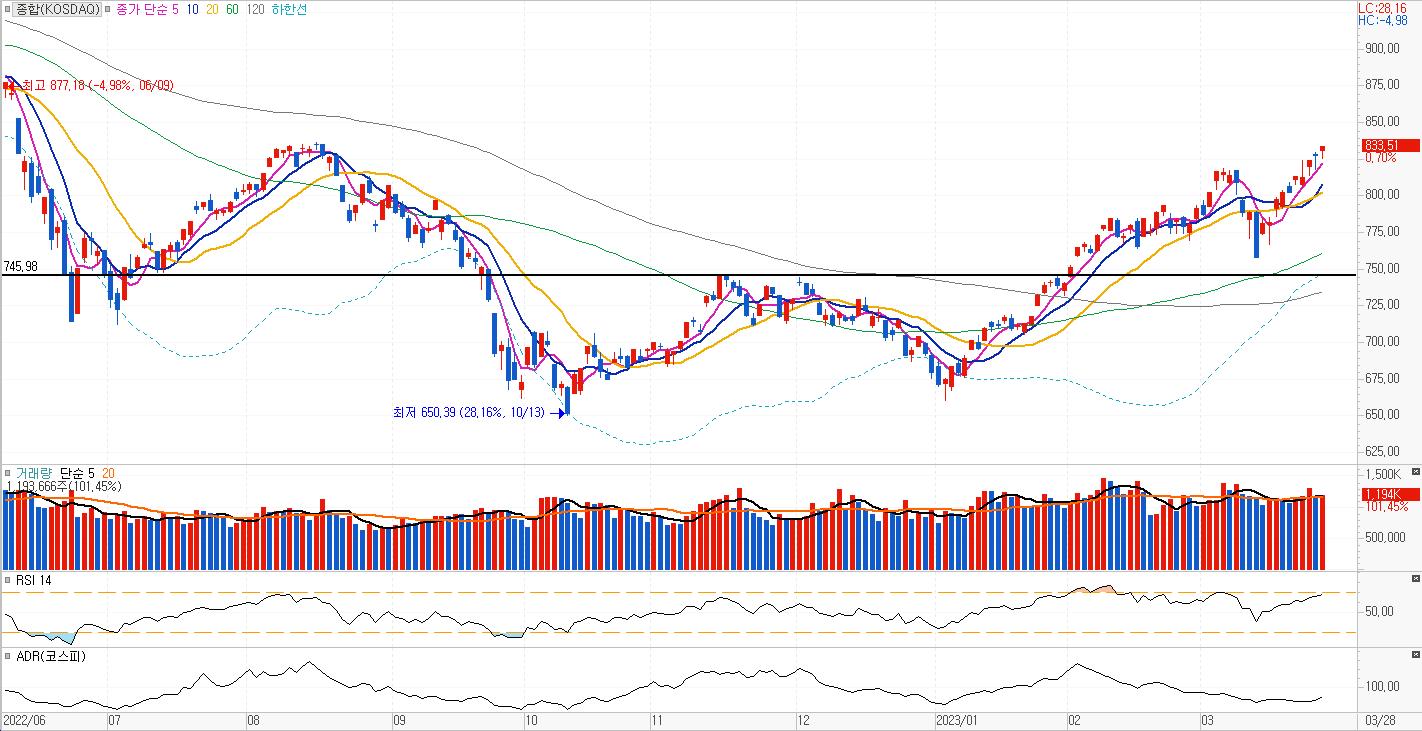Click the HC:-4.98 readout
1422x731 pixels.
click(1381, 19)
